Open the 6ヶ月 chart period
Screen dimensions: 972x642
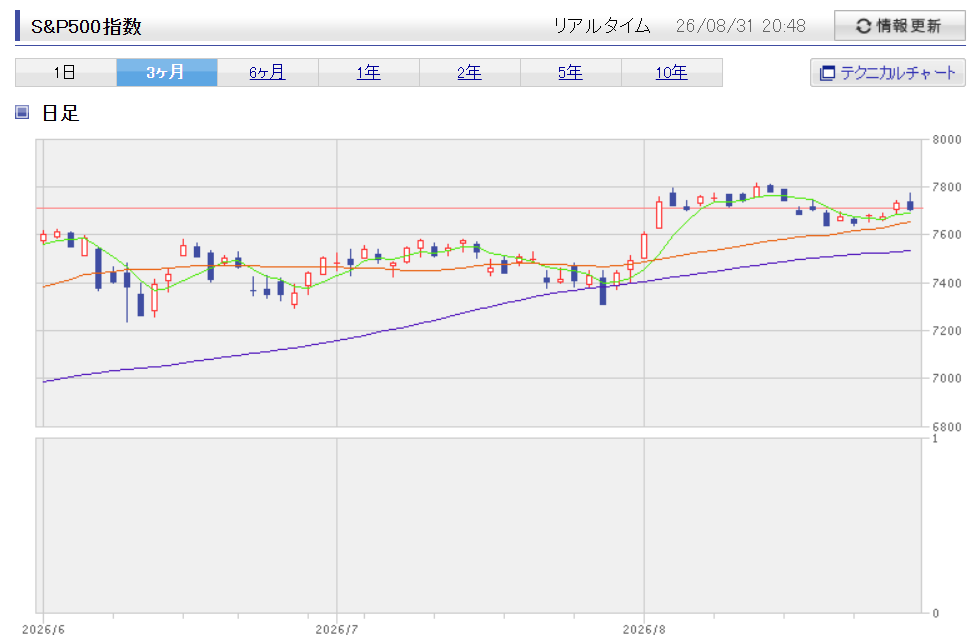[268, 73]
